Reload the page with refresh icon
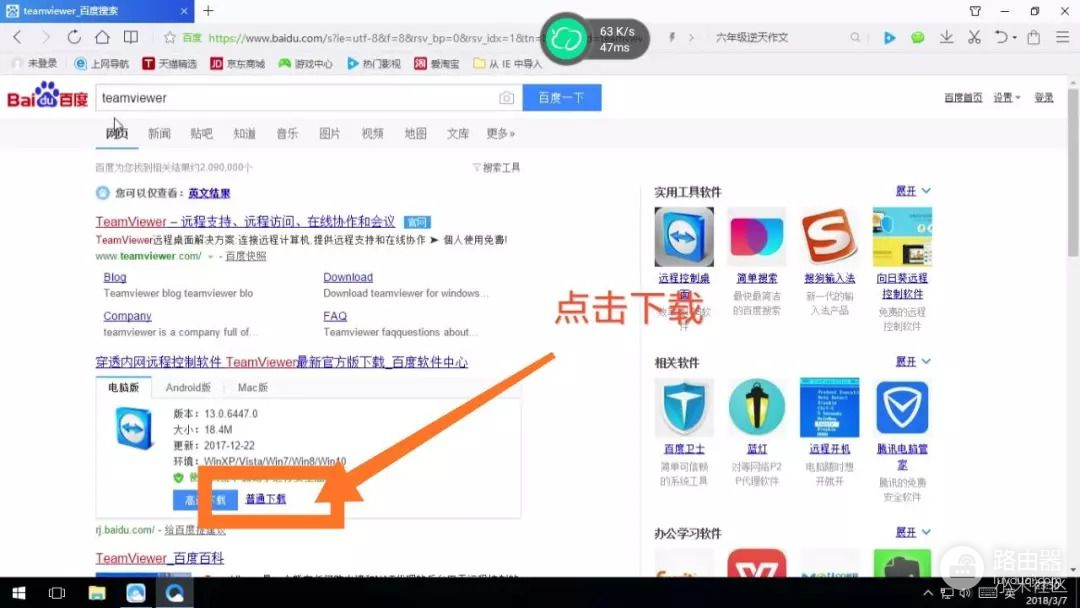 coord(74,37)
